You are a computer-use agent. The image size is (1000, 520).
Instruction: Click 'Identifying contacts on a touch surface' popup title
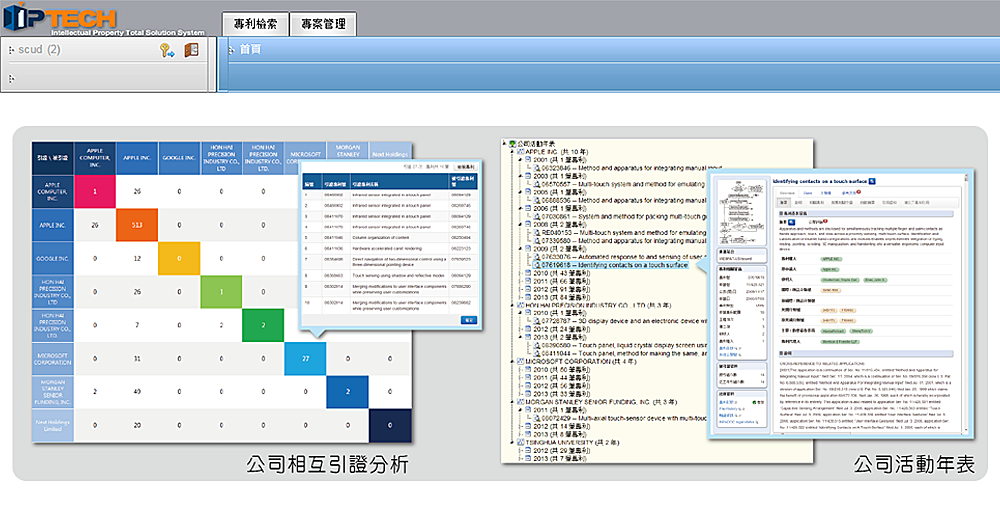pos(820,181)
